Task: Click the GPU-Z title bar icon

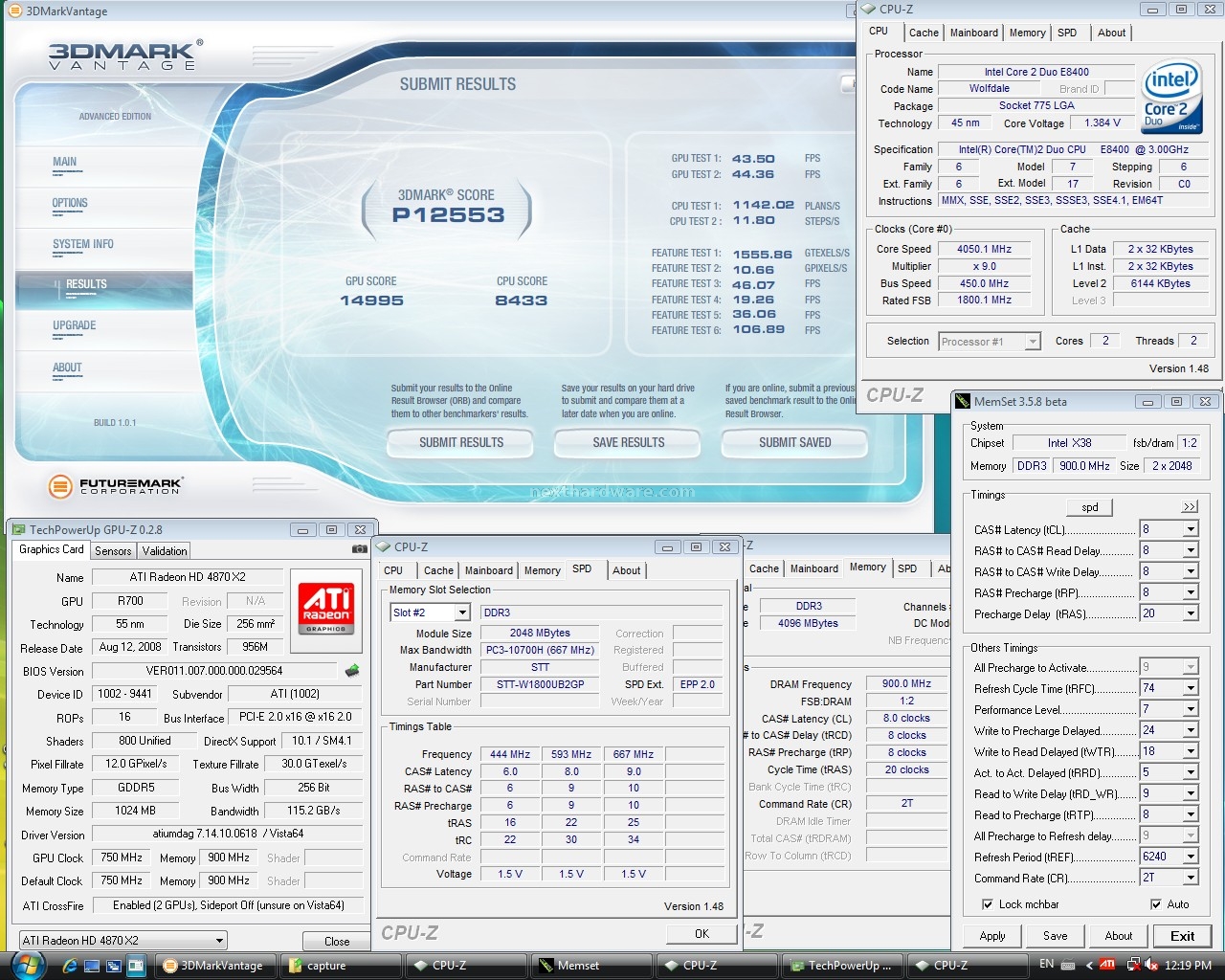Action: pyautogui.click(x=18, y=529)
